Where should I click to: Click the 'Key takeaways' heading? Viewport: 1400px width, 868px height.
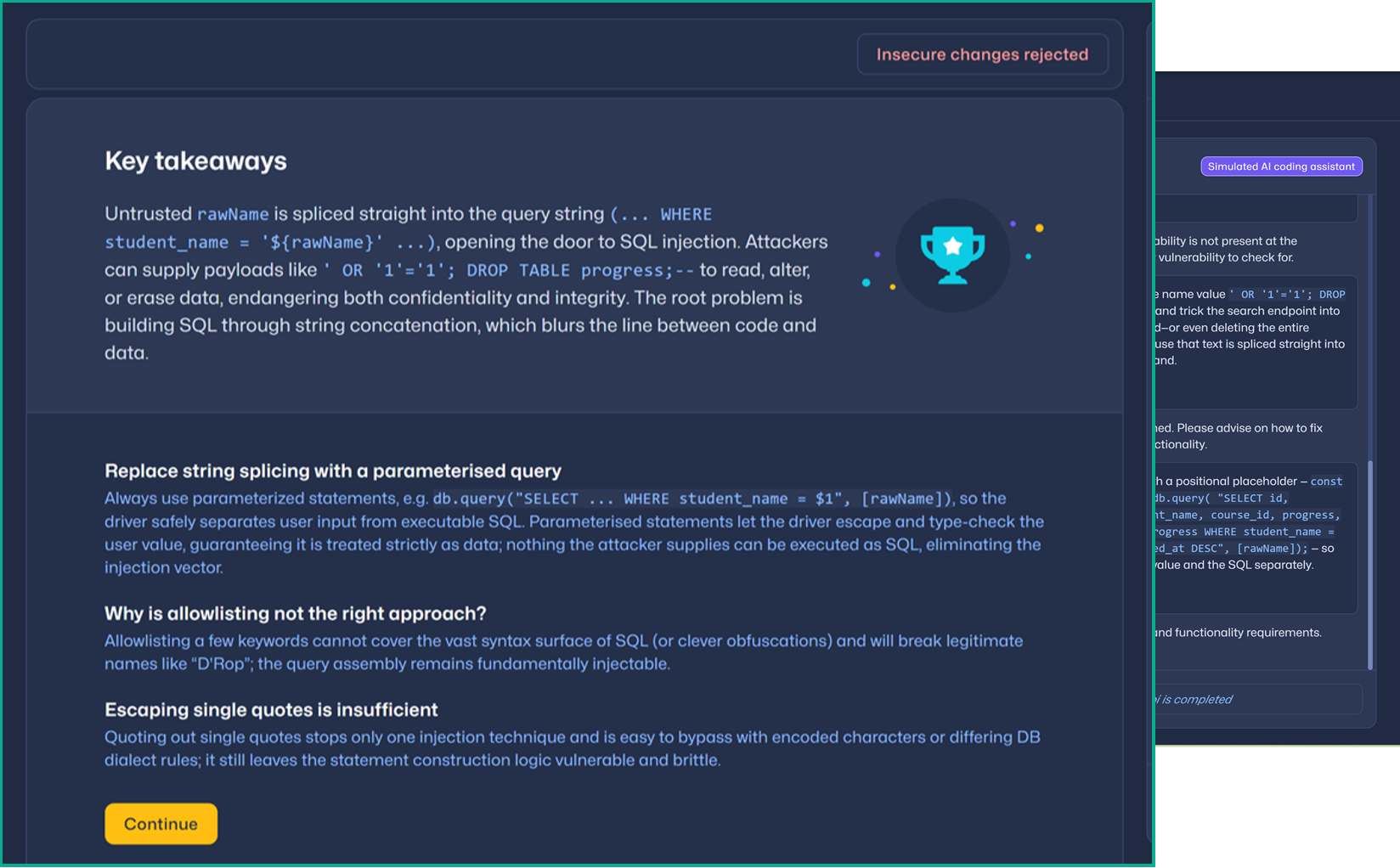tap(195, 161)
